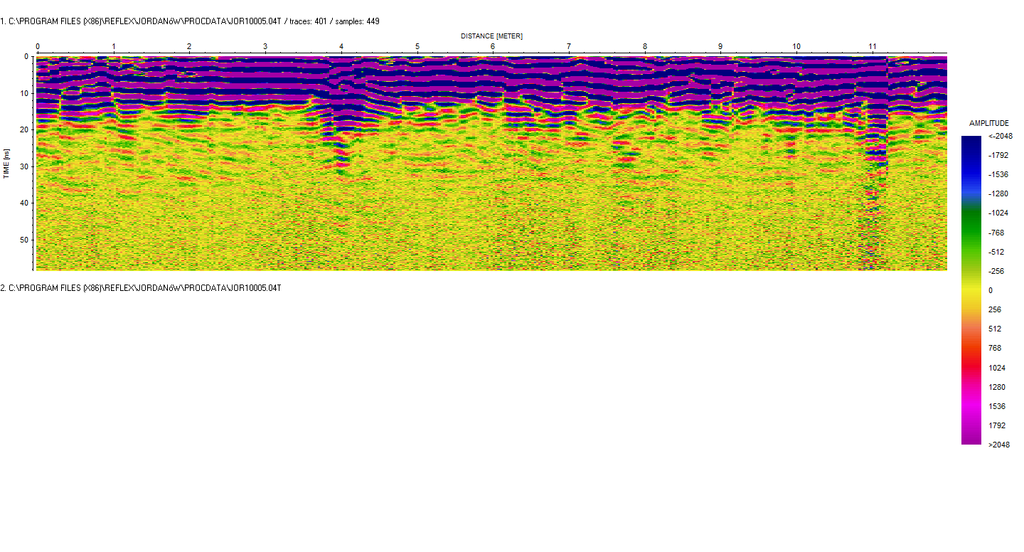The height and width of the screenshot is (552, 1024).
Task: Pick the green -768 amplitude color on scale
Action: 971,232
